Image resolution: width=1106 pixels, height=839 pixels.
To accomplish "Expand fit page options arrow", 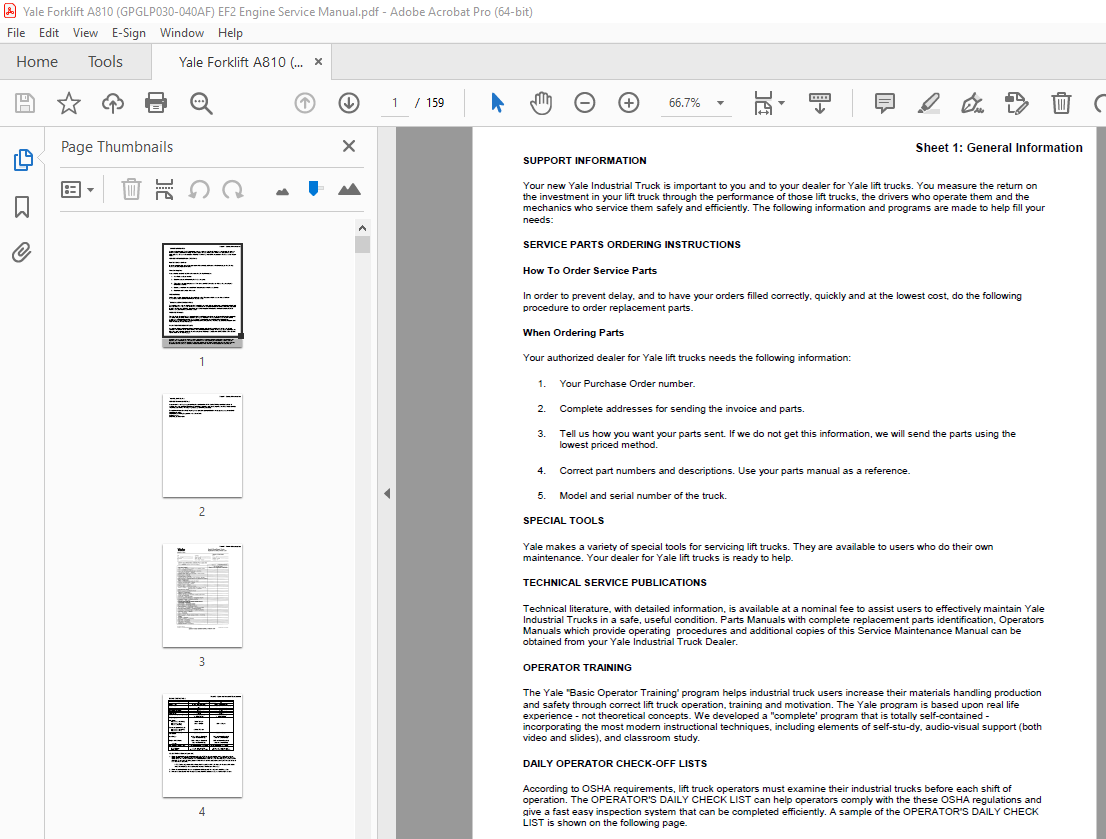I will point(781,103).
